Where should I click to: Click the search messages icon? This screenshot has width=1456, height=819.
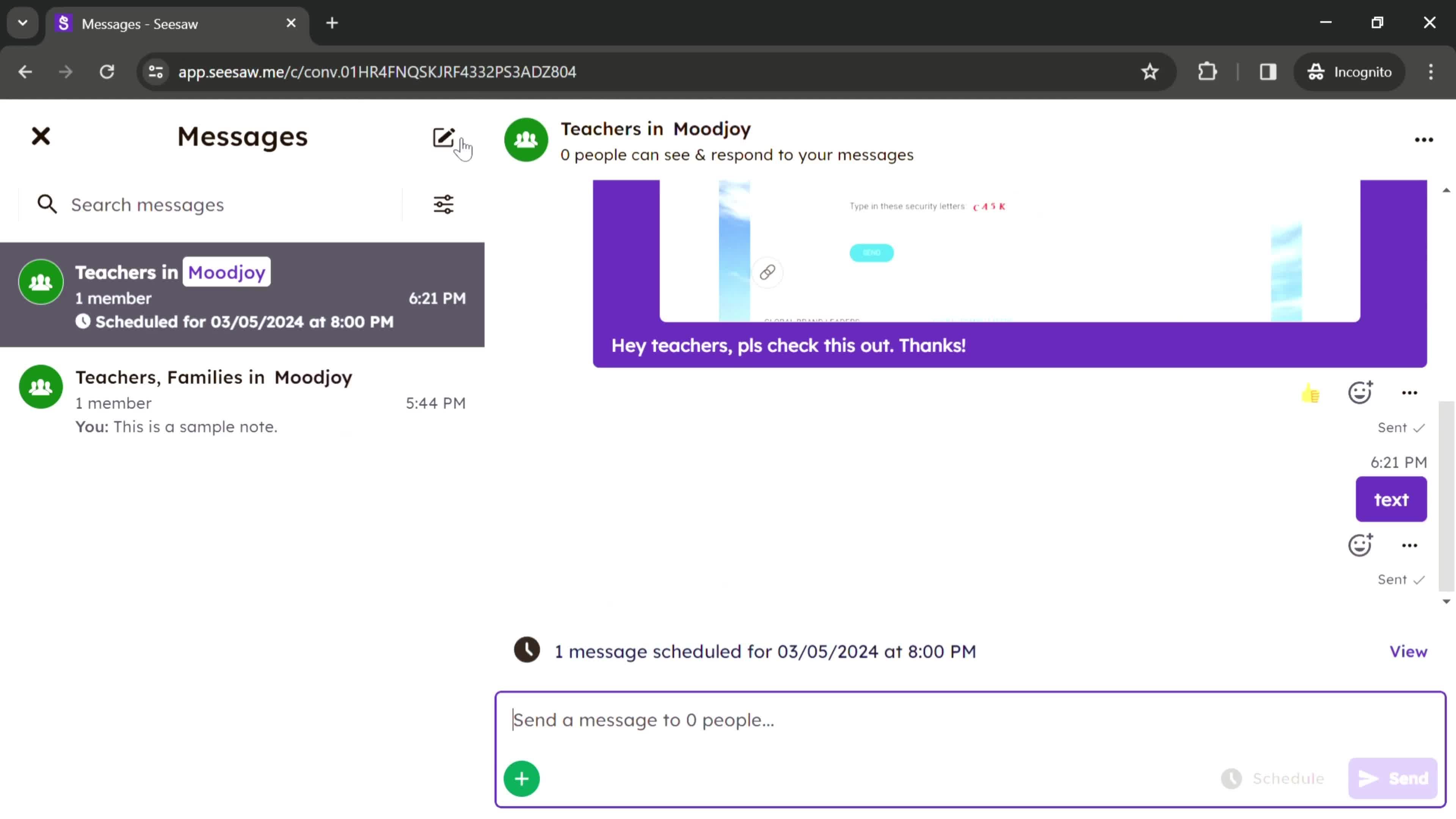pos(47,204)
